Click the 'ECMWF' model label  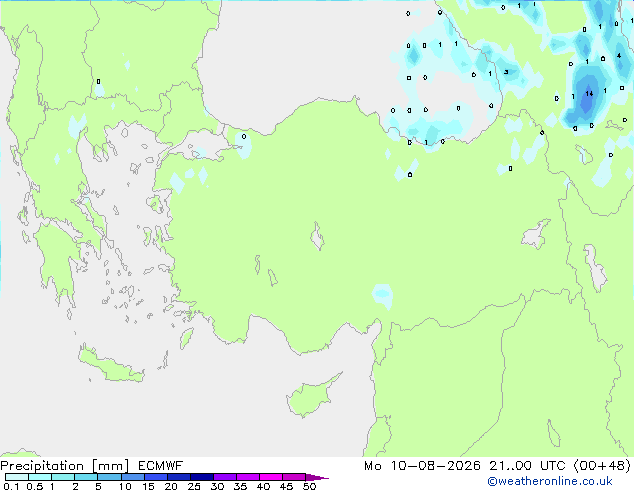pyautogui.click(x=161, y=466)
